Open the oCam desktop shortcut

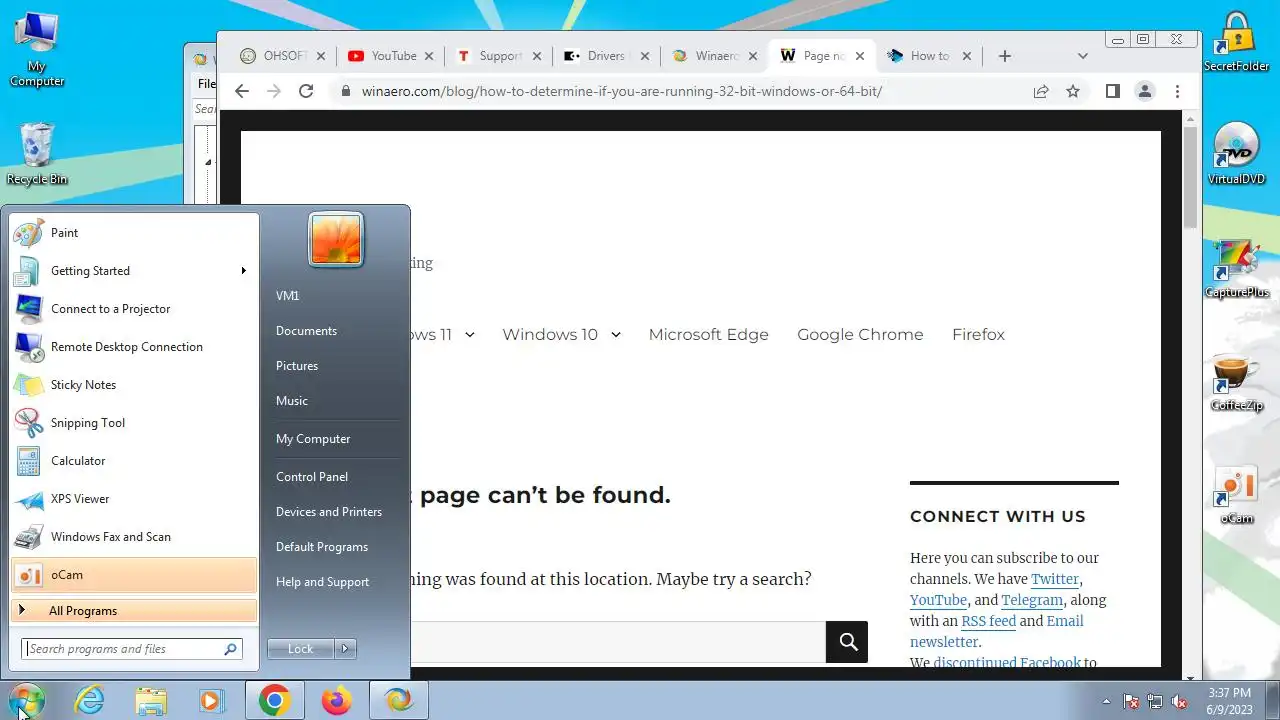tap(1237, 495)
